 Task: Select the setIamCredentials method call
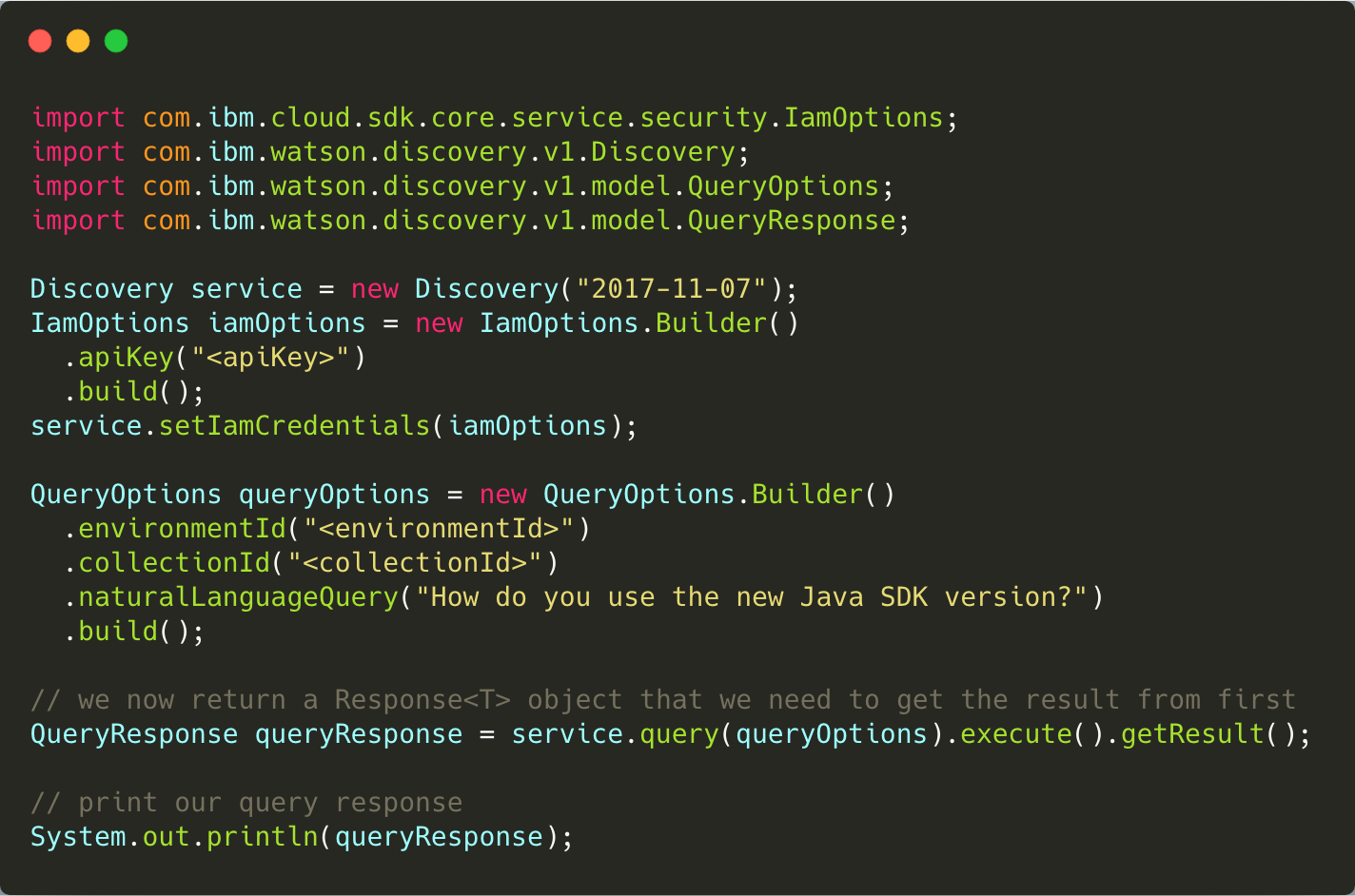click(x=292, y=425)
